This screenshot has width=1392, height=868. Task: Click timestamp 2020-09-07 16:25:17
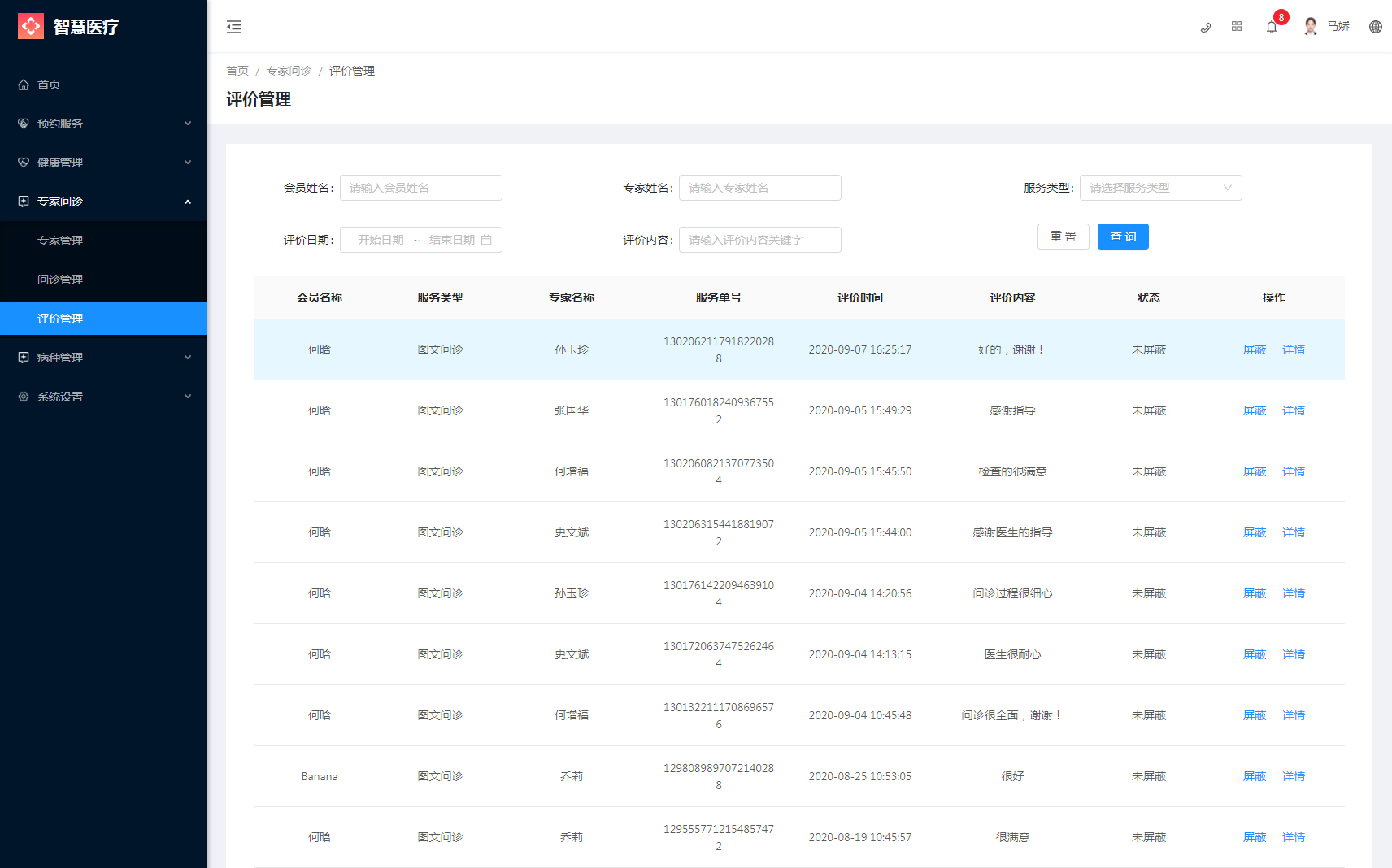tap(860, 349)
